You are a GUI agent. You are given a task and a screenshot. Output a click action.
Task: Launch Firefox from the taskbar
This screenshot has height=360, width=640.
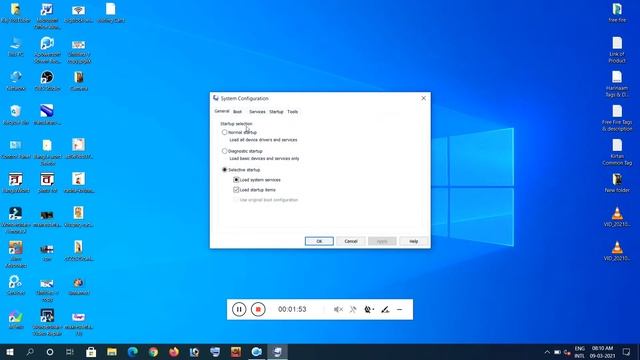point(174,352)
